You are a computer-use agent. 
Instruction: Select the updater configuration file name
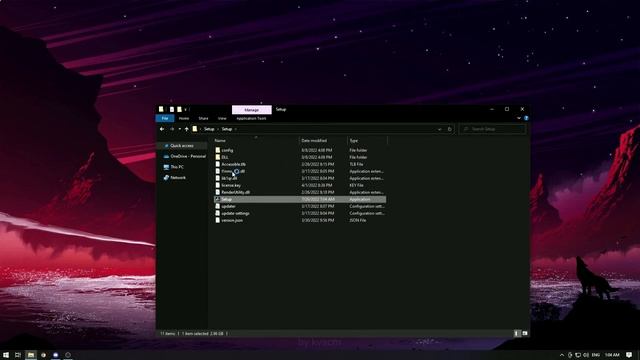[x=228, y=206]
